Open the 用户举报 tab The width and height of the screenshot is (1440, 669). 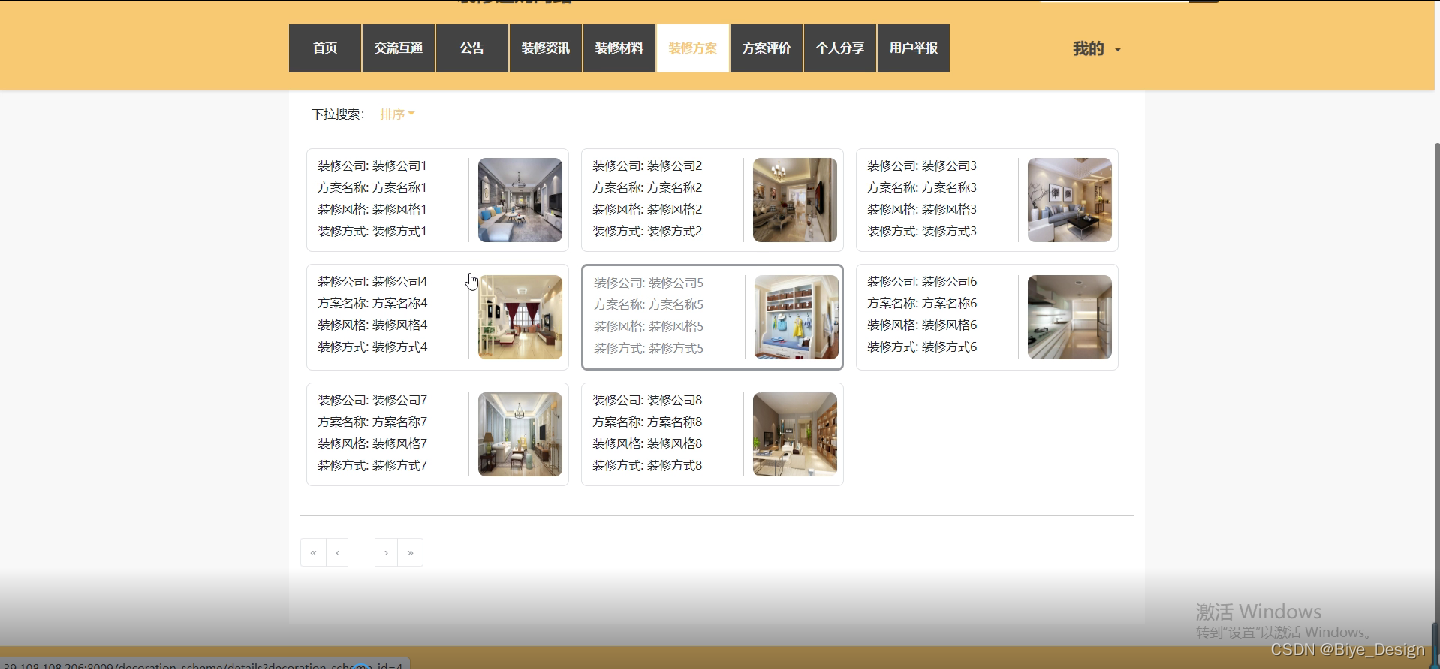(x=913, y=48)
